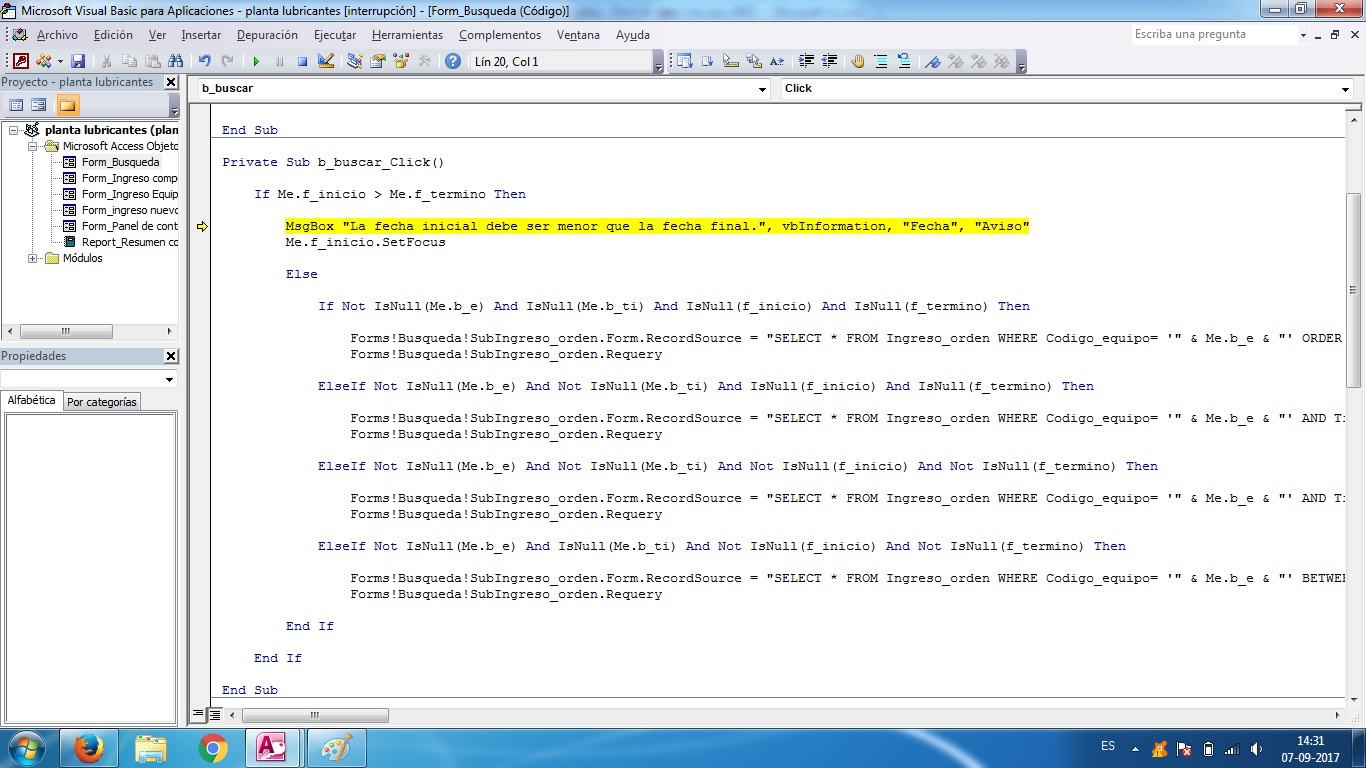Save the project with the floppy icon
This screenshot has width=1366, height=768.
click(x=78, y=61)
